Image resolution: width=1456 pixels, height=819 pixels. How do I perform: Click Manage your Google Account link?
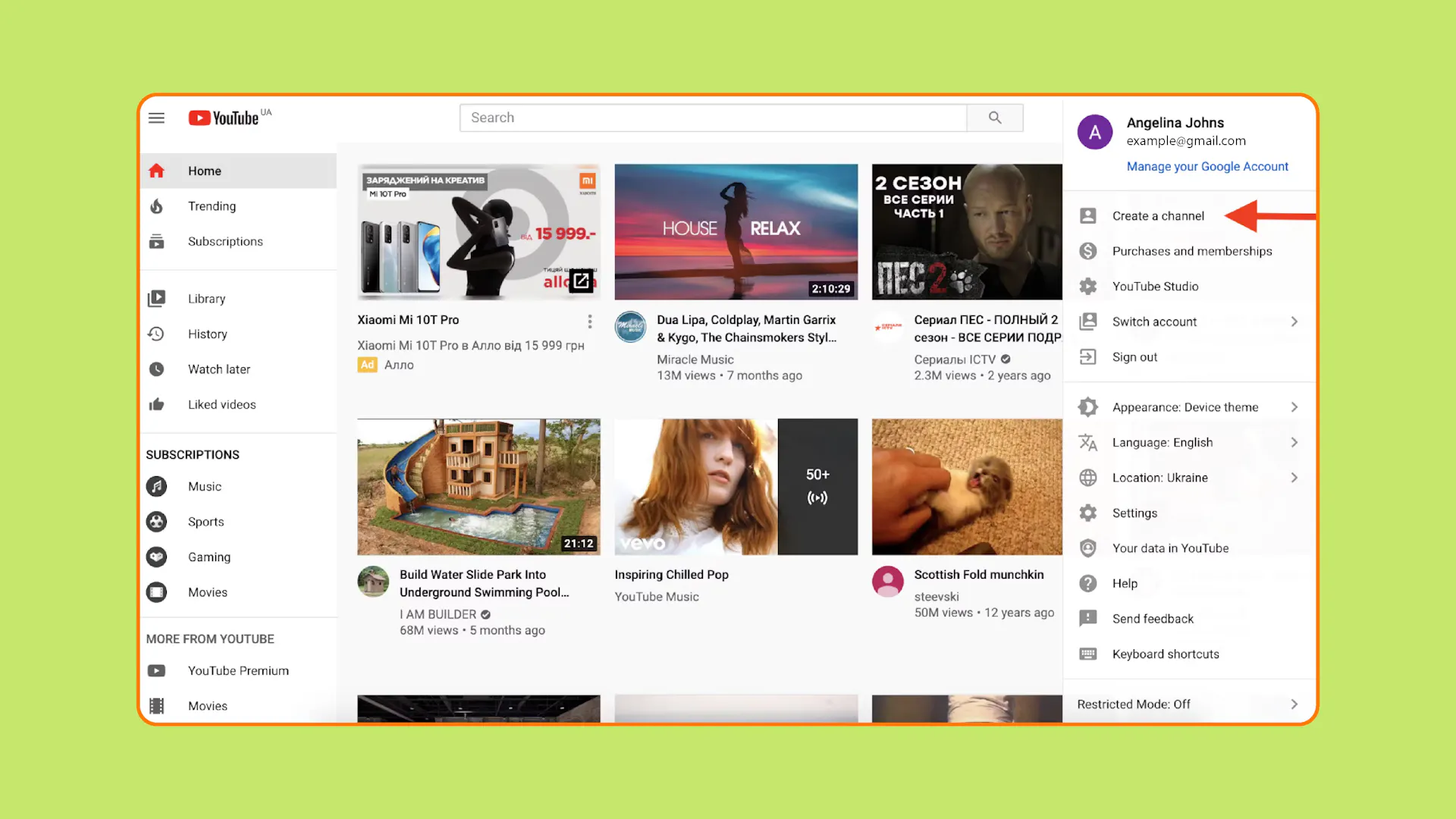click(x=1207, y=167)
